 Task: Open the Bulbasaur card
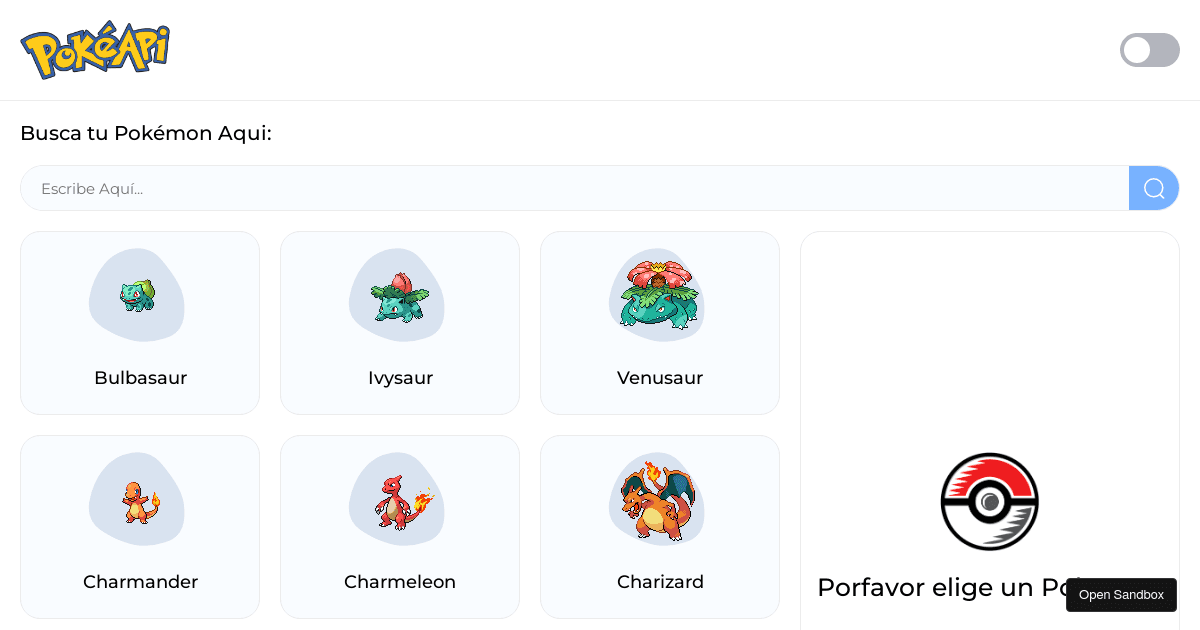[x=140, y=322]
